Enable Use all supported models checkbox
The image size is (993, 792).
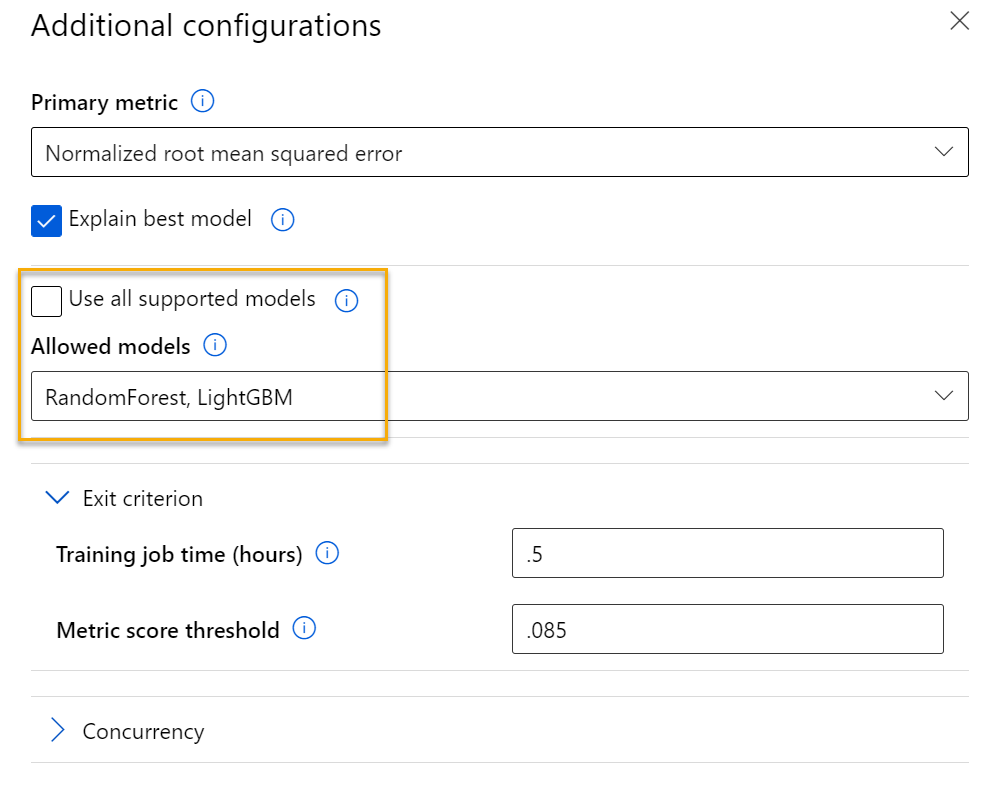tap(46, 301)
